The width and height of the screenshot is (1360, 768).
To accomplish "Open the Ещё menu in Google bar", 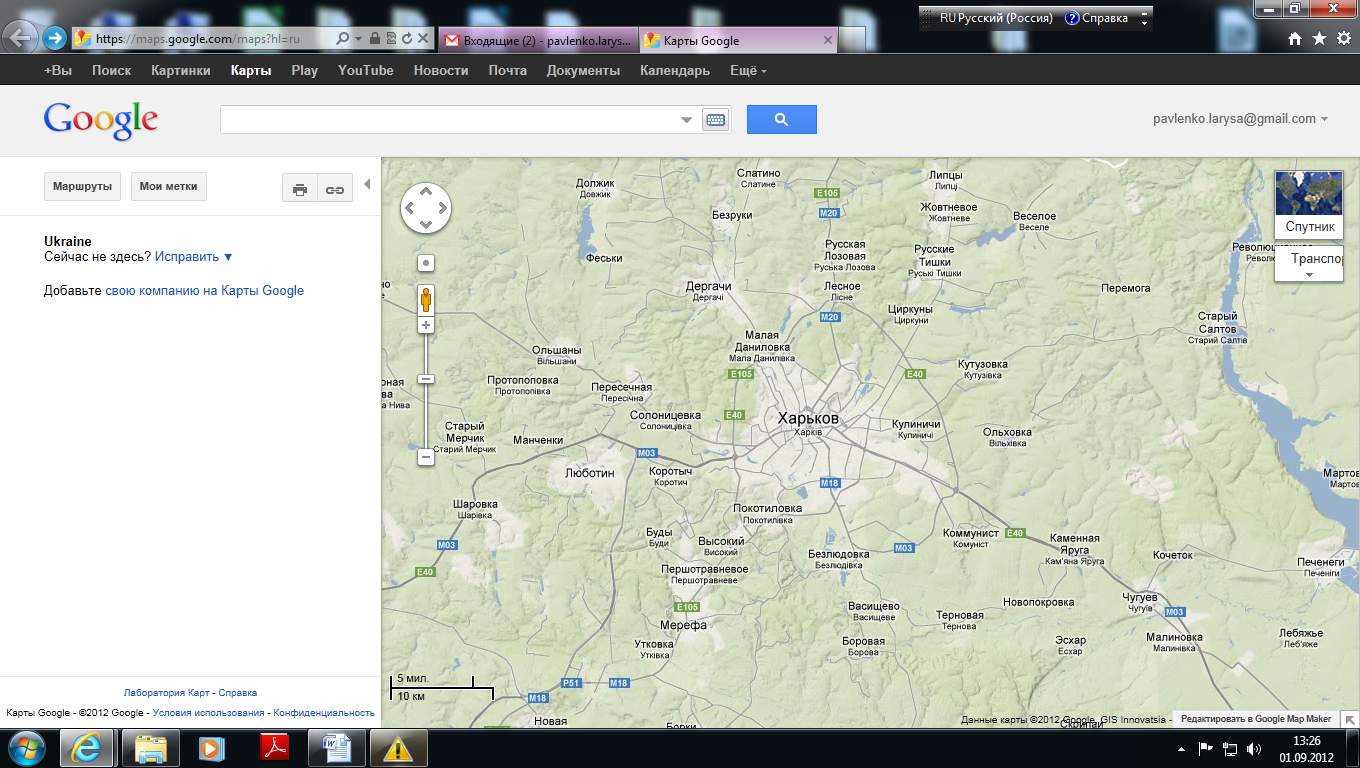I will [x=748, y=71].
